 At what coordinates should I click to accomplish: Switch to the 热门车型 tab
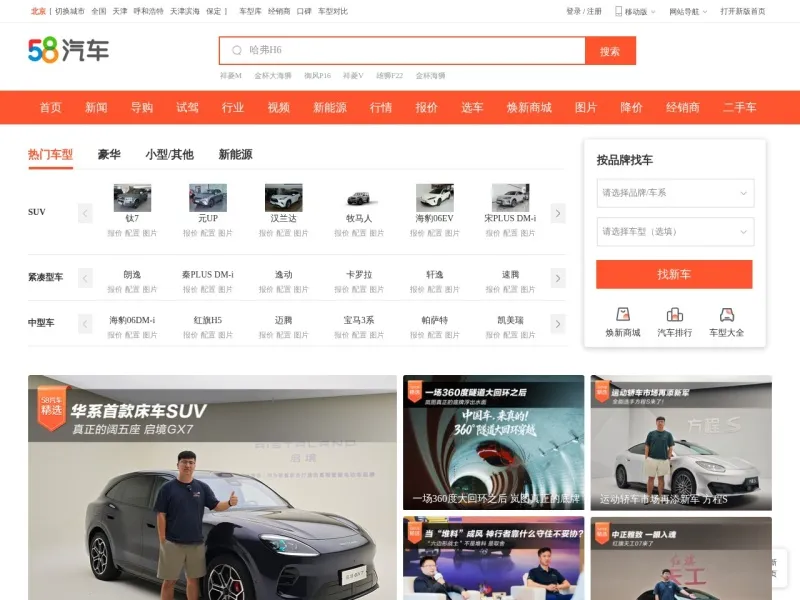[x=51, y=155]
